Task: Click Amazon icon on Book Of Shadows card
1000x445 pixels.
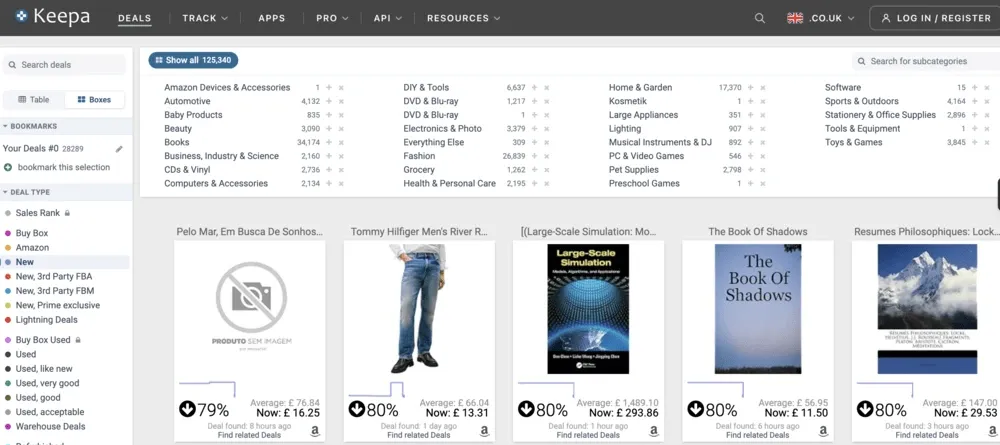Action: 823,432
